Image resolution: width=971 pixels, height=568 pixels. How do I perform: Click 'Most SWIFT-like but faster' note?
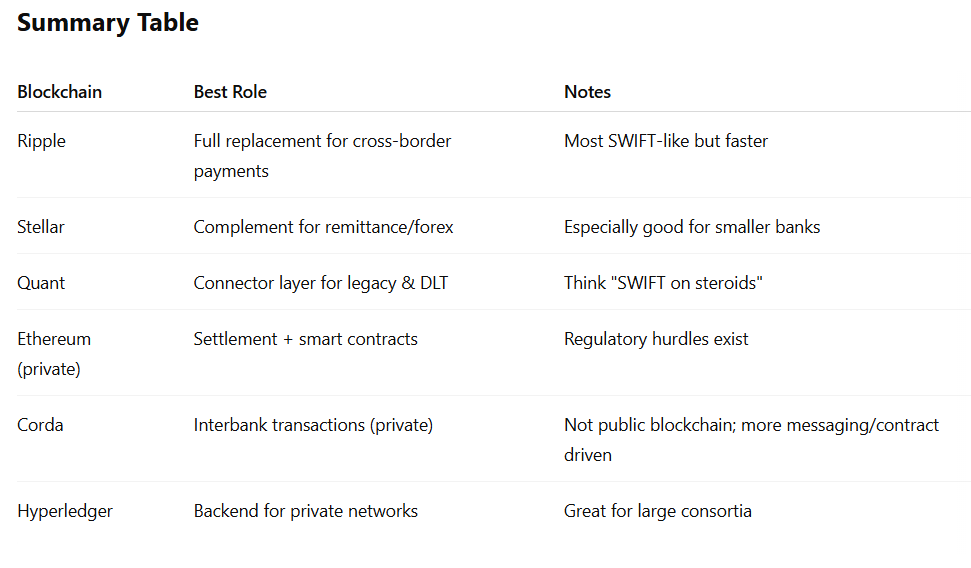tap(666, 141)
